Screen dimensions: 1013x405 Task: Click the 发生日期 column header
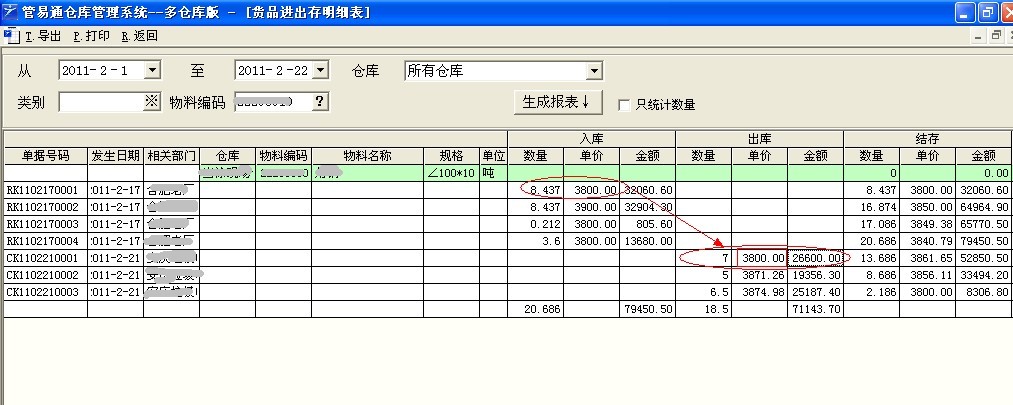(116, 156)
